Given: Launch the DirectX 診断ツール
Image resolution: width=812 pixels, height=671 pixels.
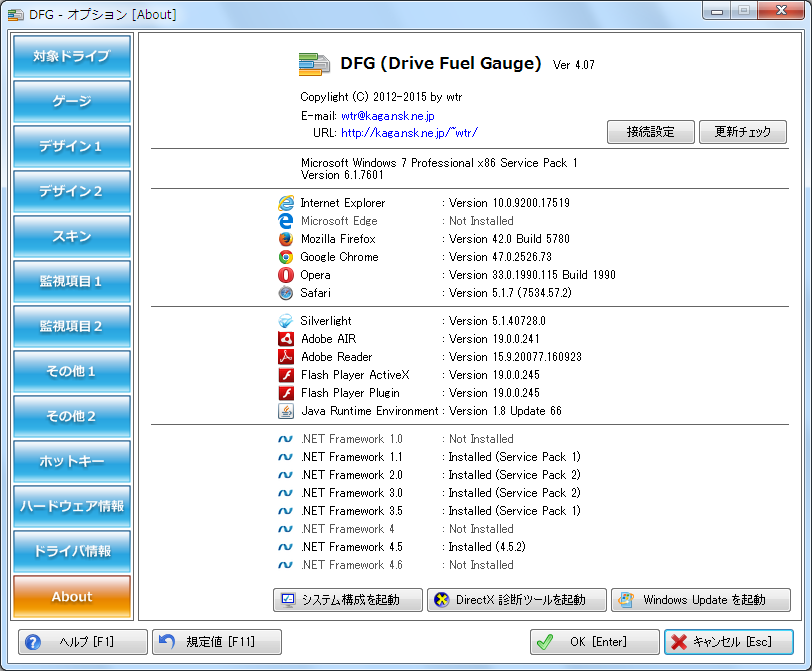Looking at the screenshot, I should (517, 600).
